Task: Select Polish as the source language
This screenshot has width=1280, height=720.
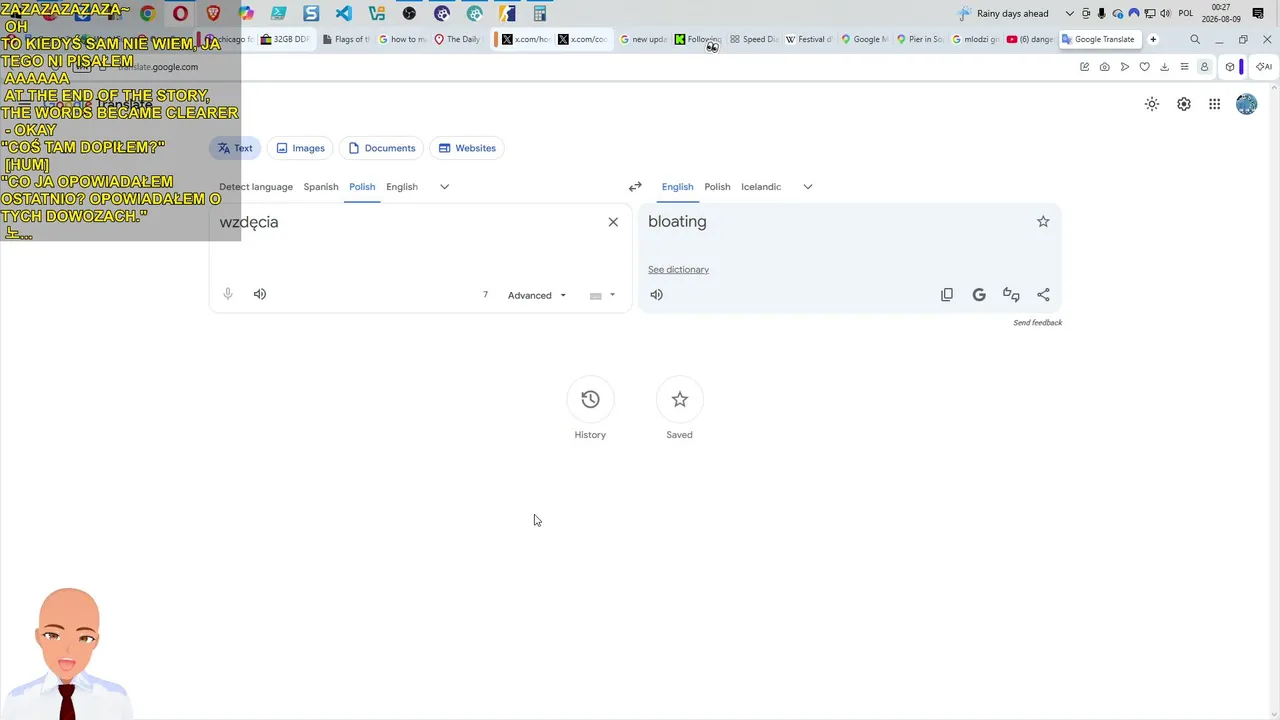Action: point(362,187)
